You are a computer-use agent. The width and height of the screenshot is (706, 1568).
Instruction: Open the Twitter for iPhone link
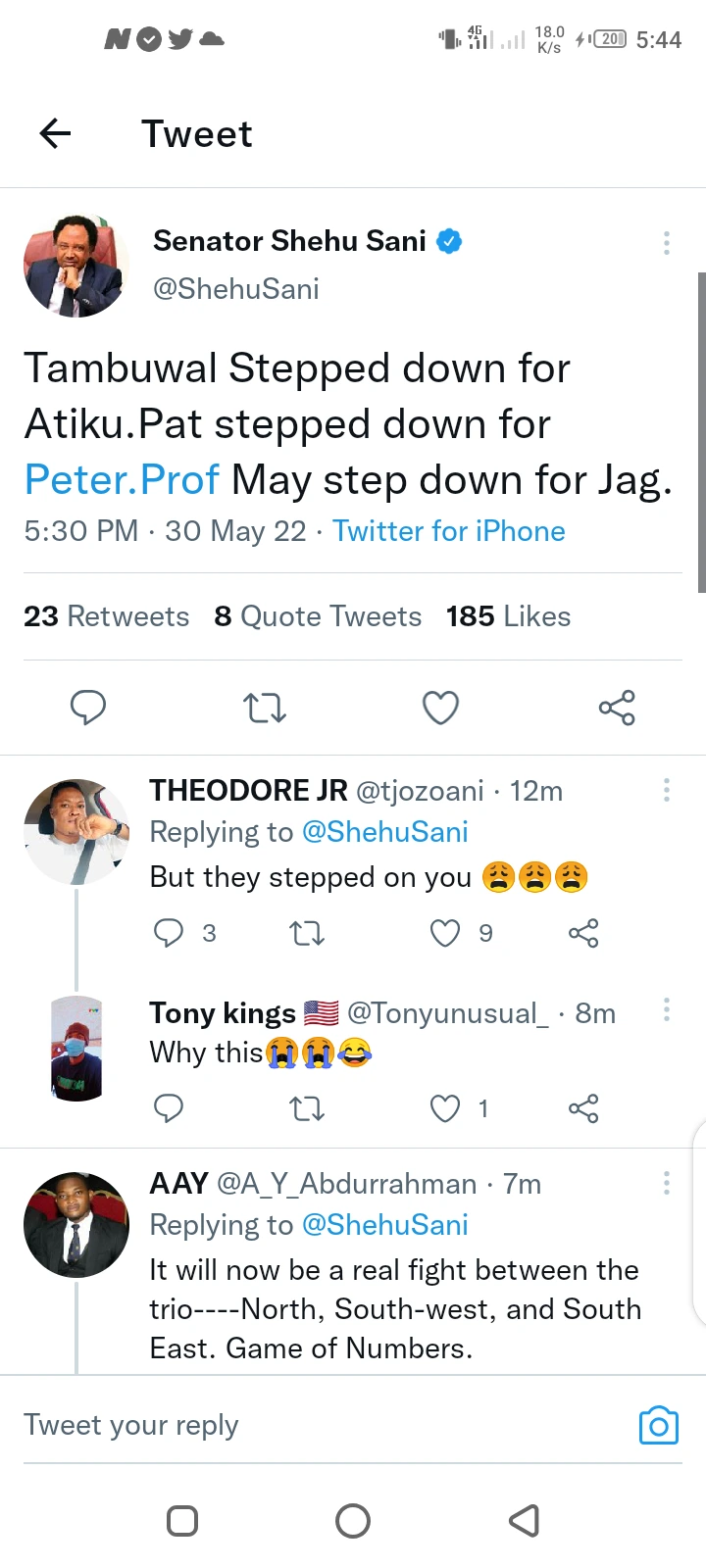click(x=448, y=531)
